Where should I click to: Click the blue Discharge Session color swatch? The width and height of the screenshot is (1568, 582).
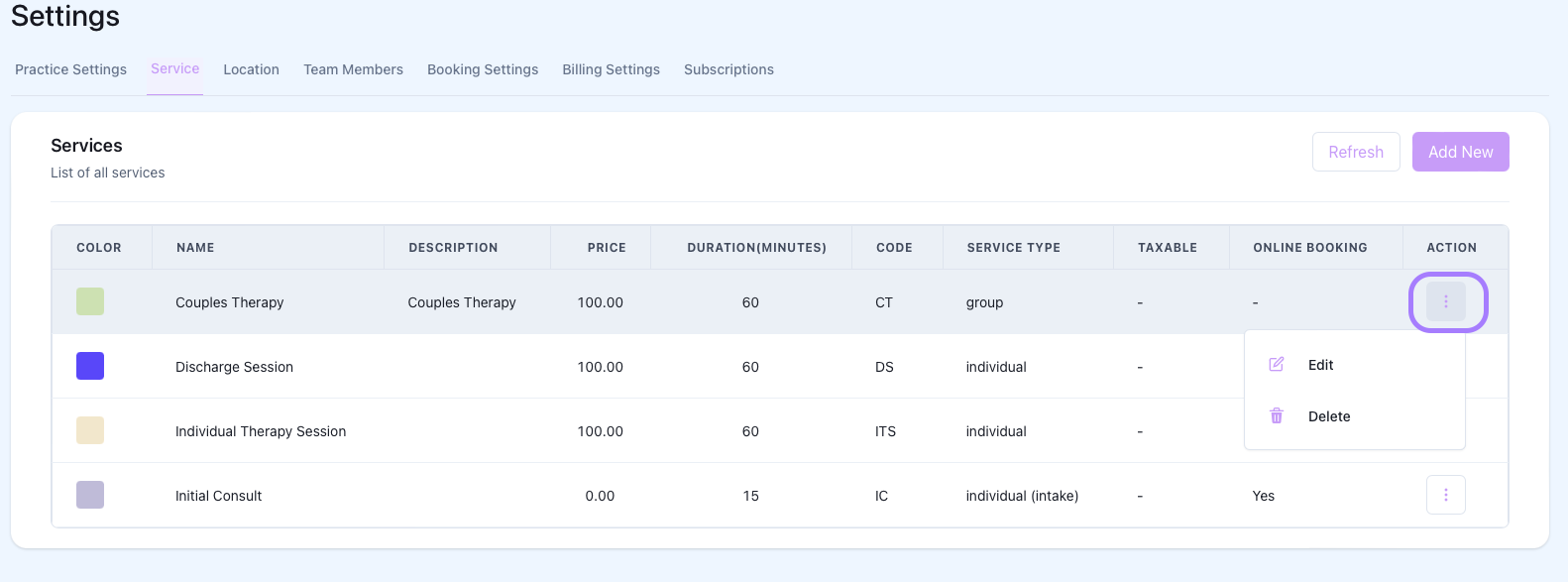tap(90, 366)
